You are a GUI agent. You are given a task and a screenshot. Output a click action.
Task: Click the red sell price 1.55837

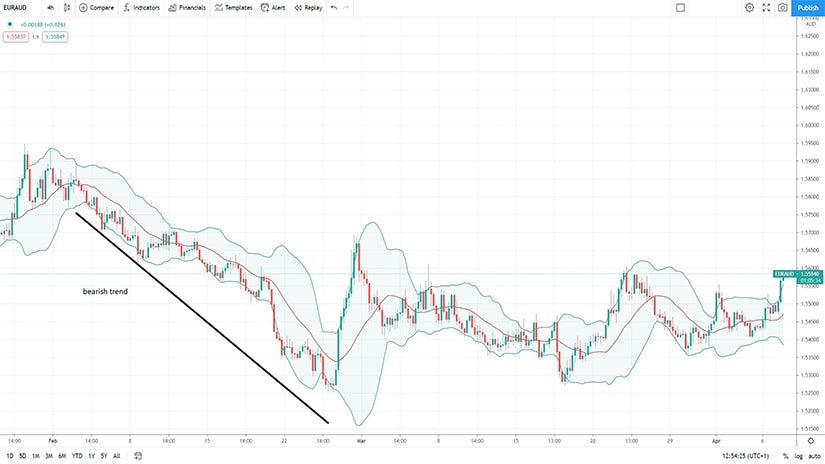coord(16,37)
